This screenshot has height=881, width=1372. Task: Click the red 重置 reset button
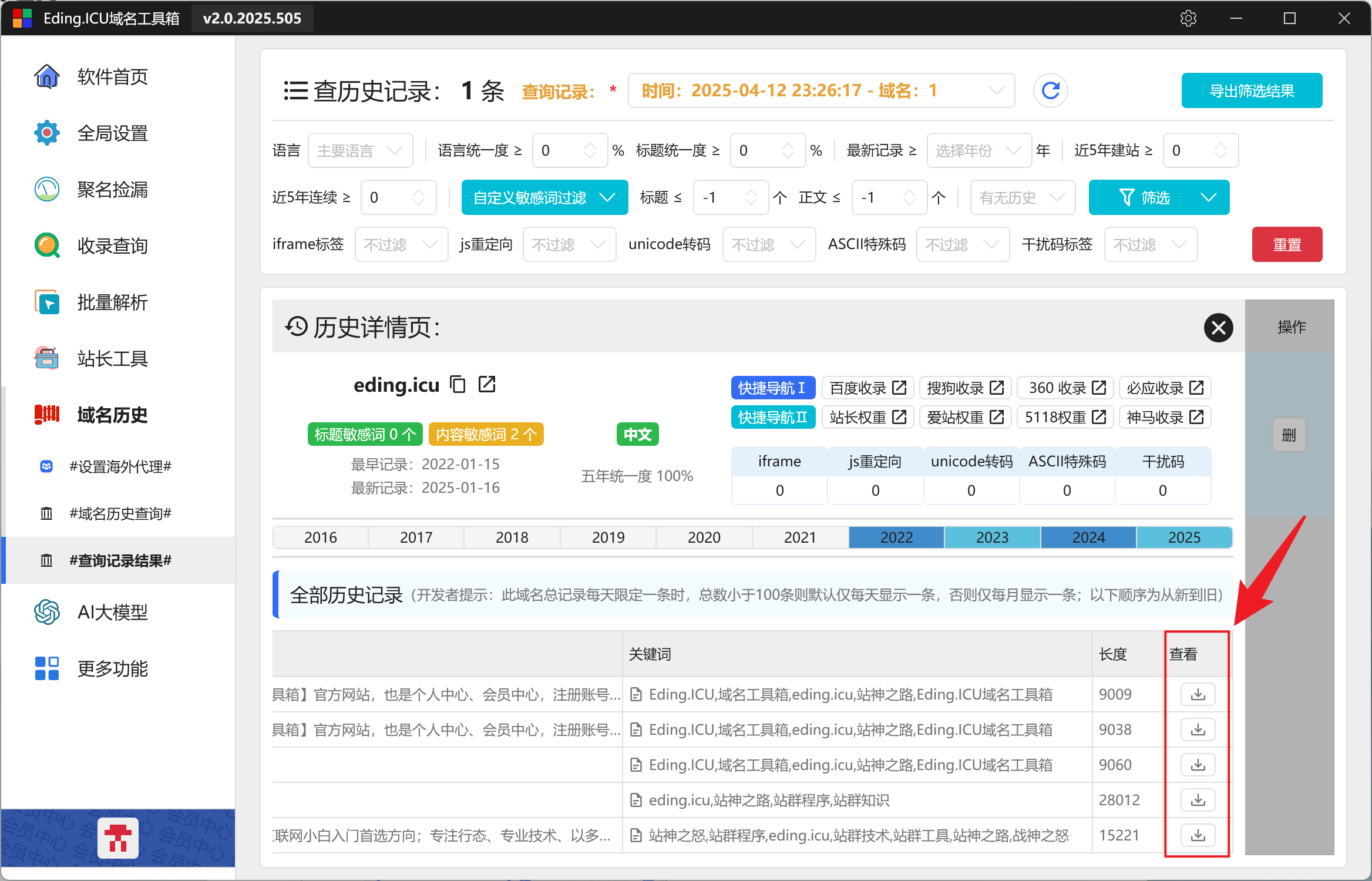(x=1287, y=244)
